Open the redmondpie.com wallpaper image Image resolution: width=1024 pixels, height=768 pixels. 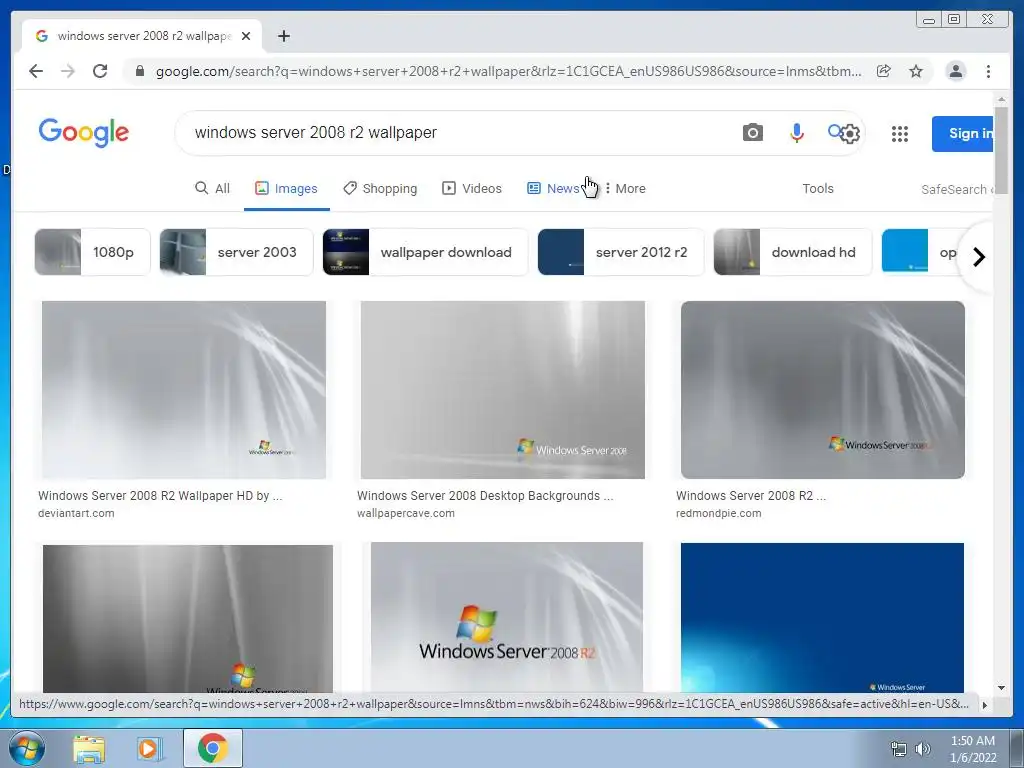click(x=822, y=390)
